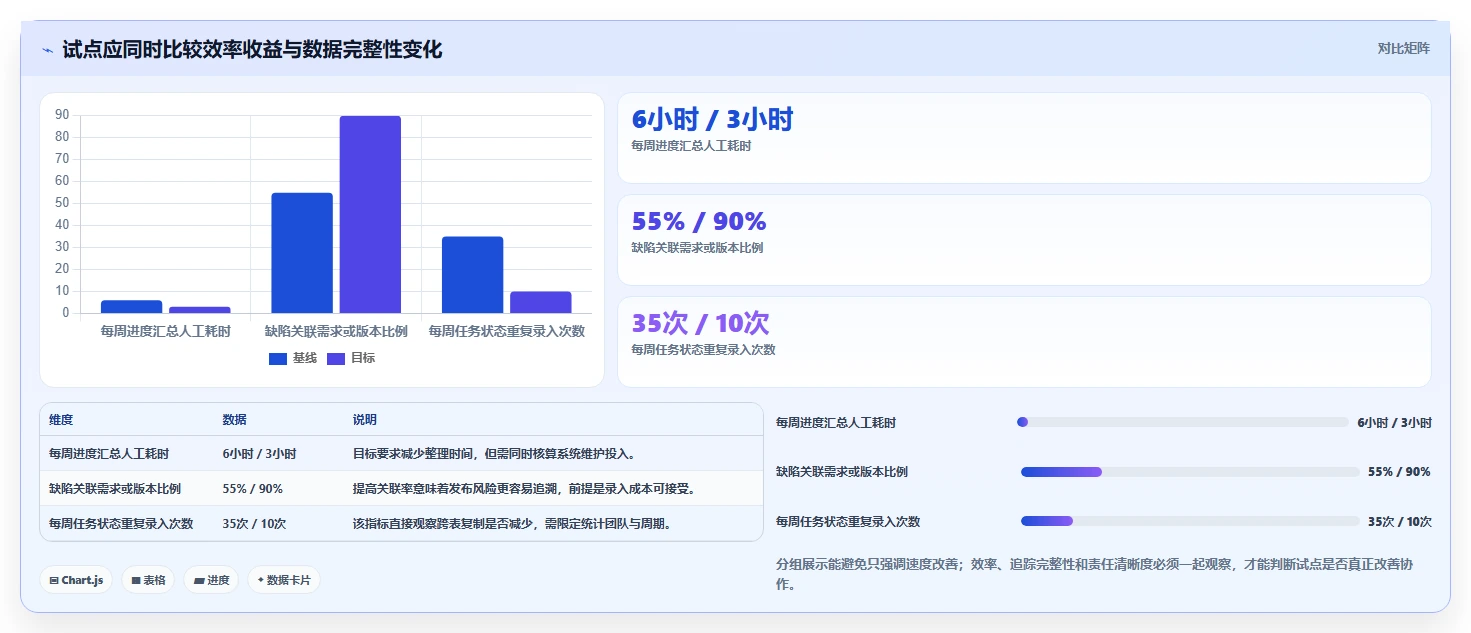Click the title bar lightning icon
This screenshot has height=633, width=1471.
coord(47,50)
